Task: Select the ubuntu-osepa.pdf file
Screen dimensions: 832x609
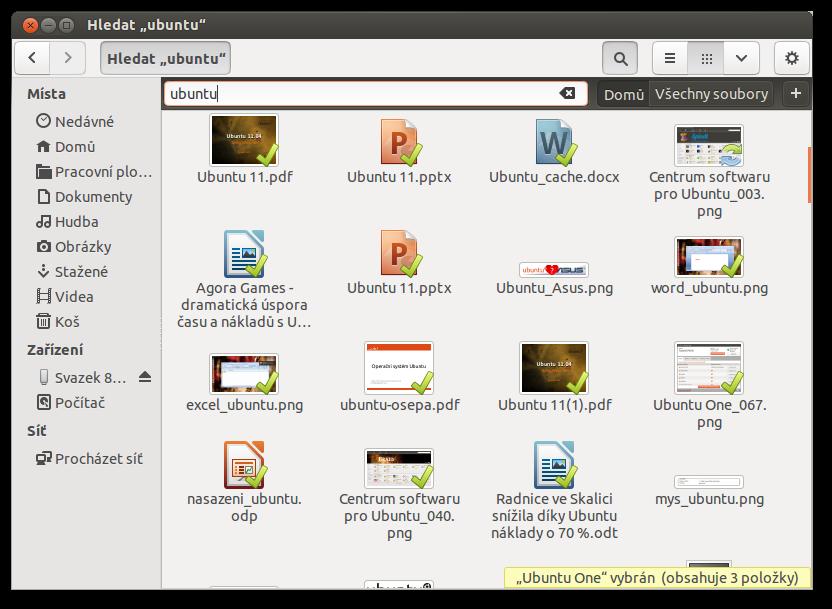Action: point(399,377)
